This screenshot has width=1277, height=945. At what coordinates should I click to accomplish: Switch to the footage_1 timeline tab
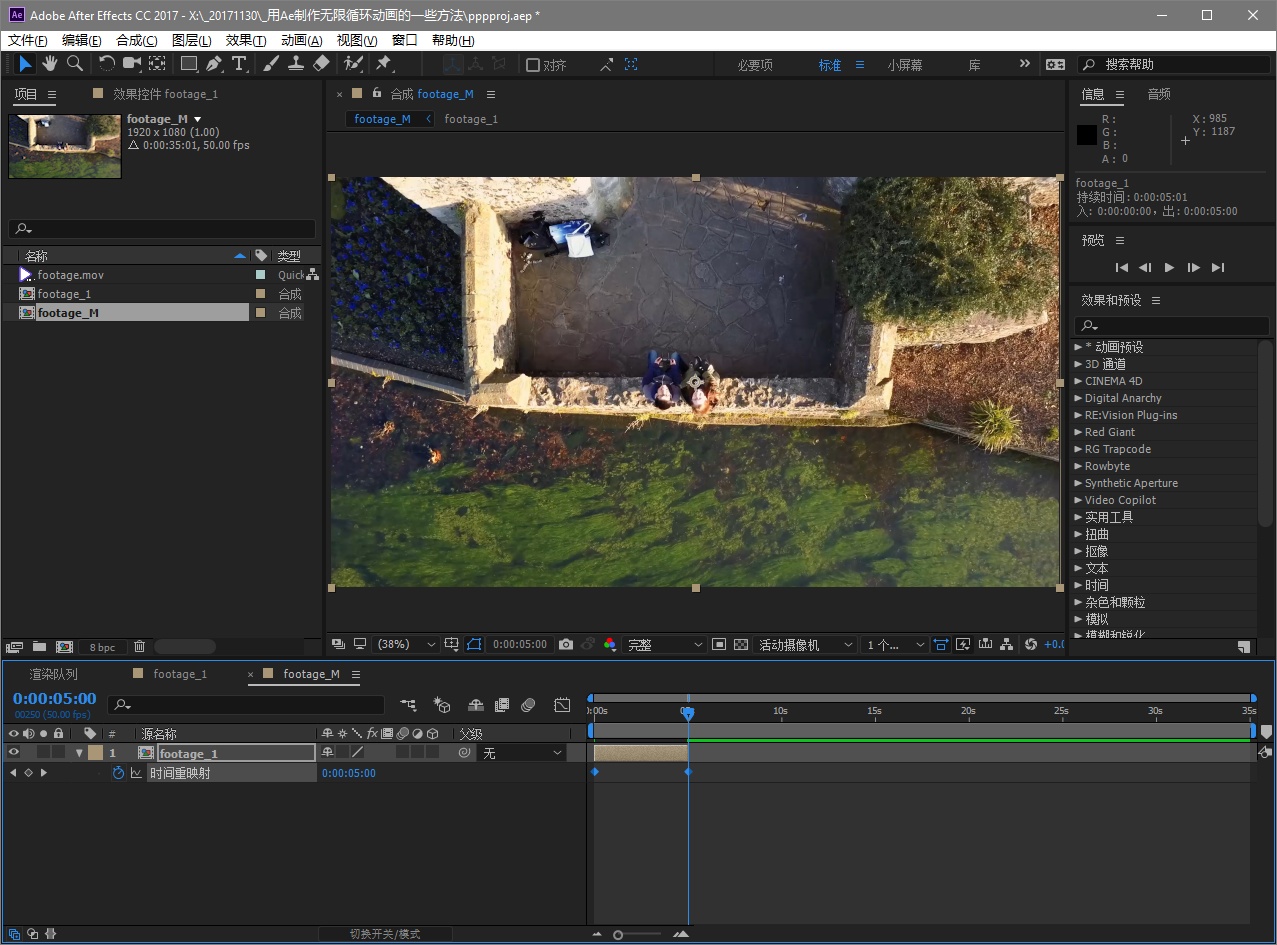coord(180,674)
